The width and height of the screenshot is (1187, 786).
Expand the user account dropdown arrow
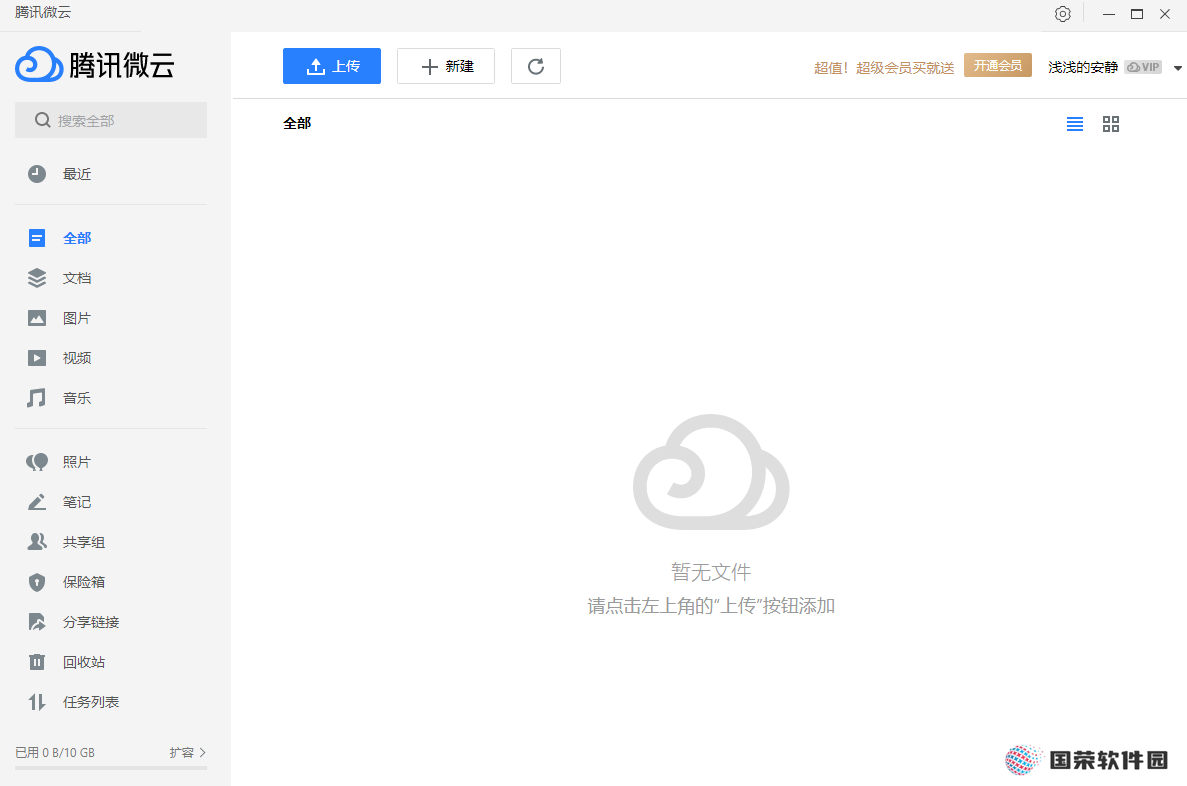tap(1178, 68)
